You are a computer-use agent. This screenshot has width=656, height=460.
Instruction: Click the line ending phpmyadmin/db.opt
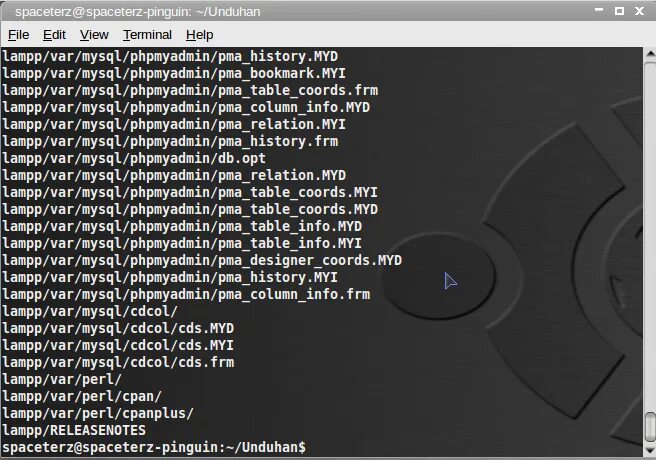pyautogui.click(x=134, y=158)
